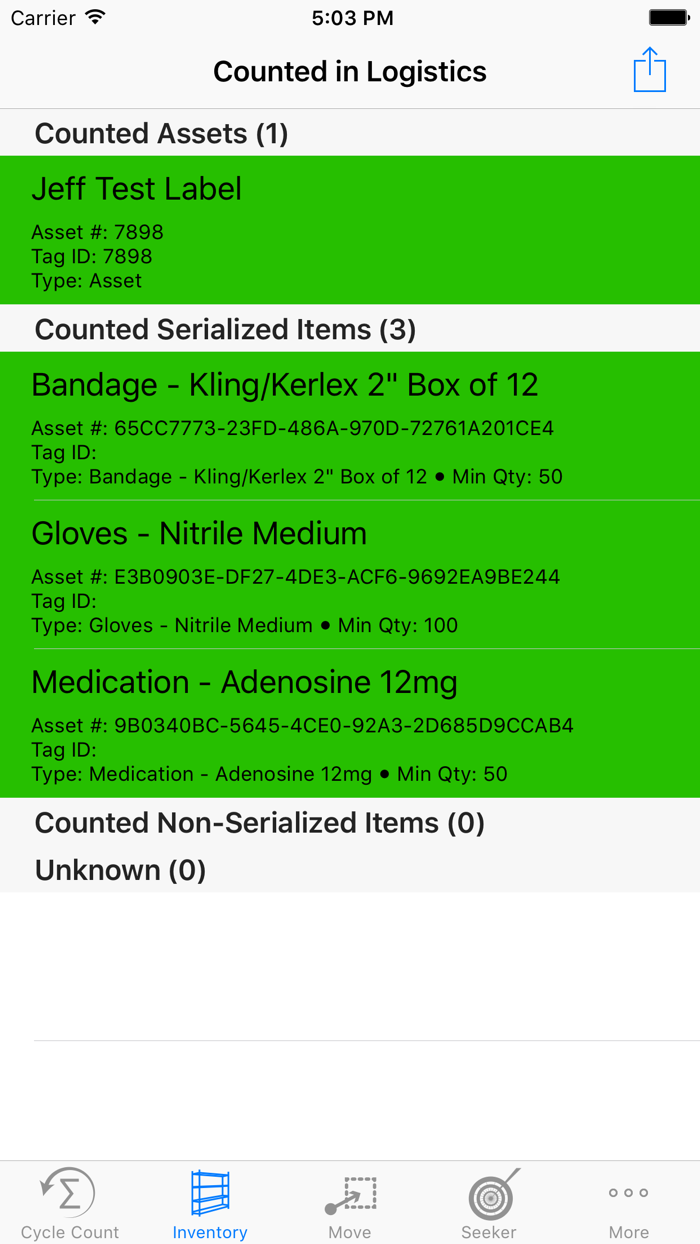
Task: Tap the battery indicator icon
Action: point(668,18)
